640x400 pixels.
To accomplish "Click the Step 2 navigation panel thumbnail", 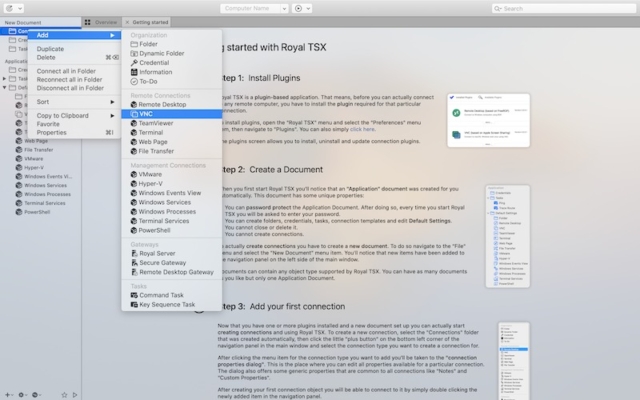I will [x=508, y=236].
